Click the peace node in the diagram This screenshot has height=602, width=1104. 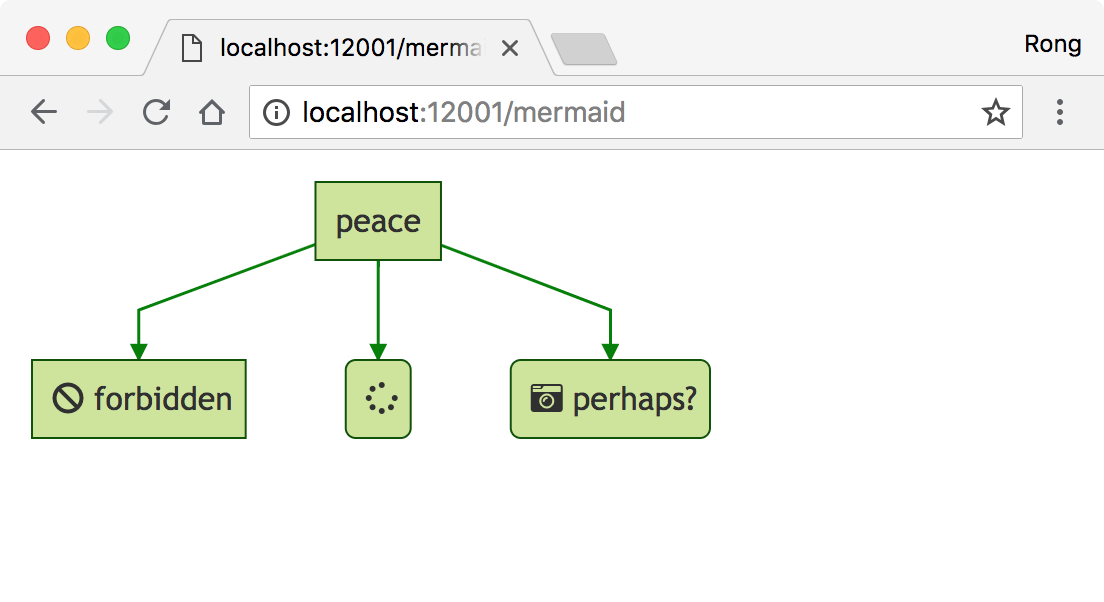(378, 220)
